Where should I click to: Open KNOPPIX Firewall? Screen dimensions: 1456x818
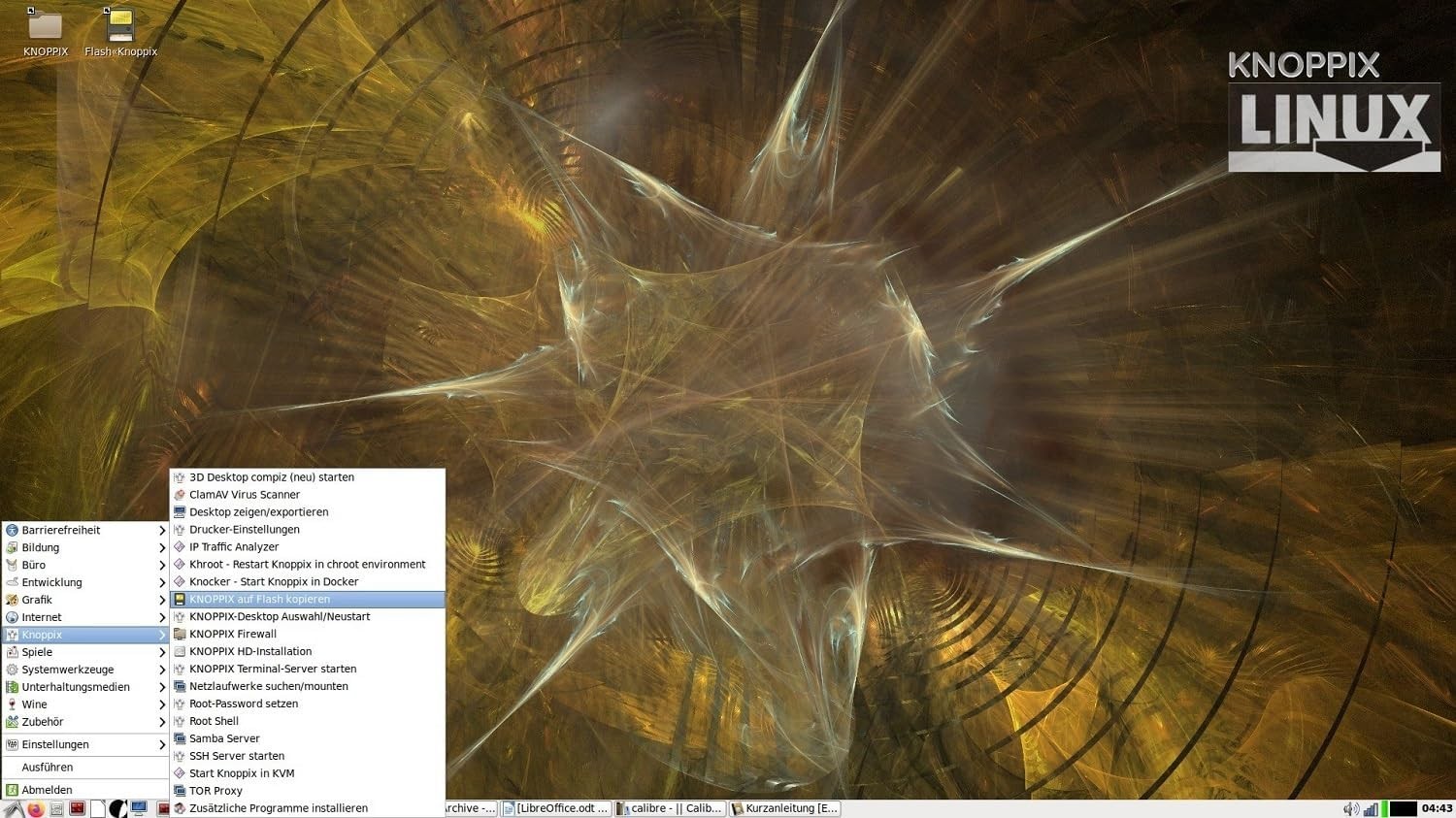(308, 635)
